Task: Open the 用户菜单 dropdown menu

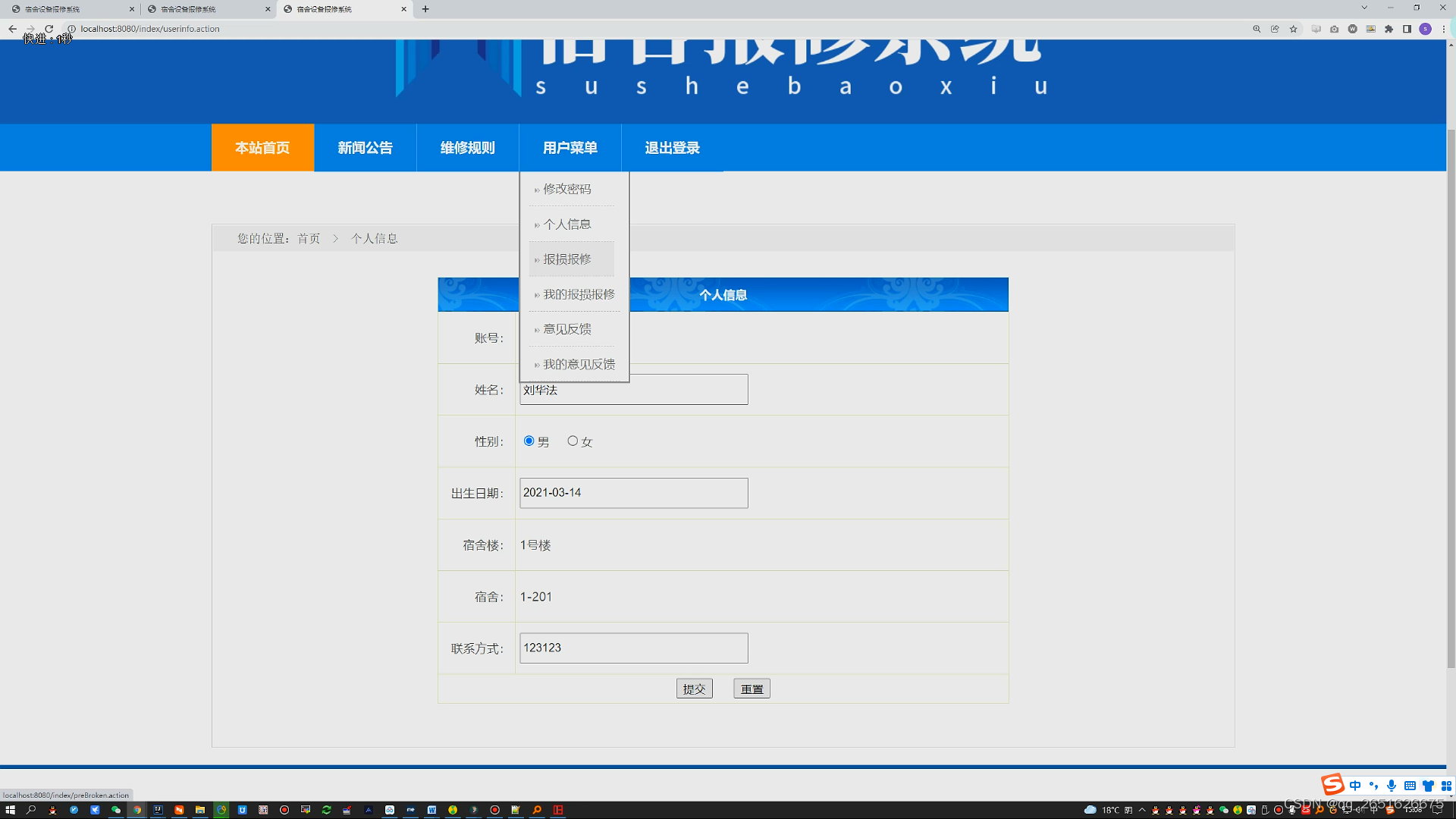Action: tap(570, 148)
